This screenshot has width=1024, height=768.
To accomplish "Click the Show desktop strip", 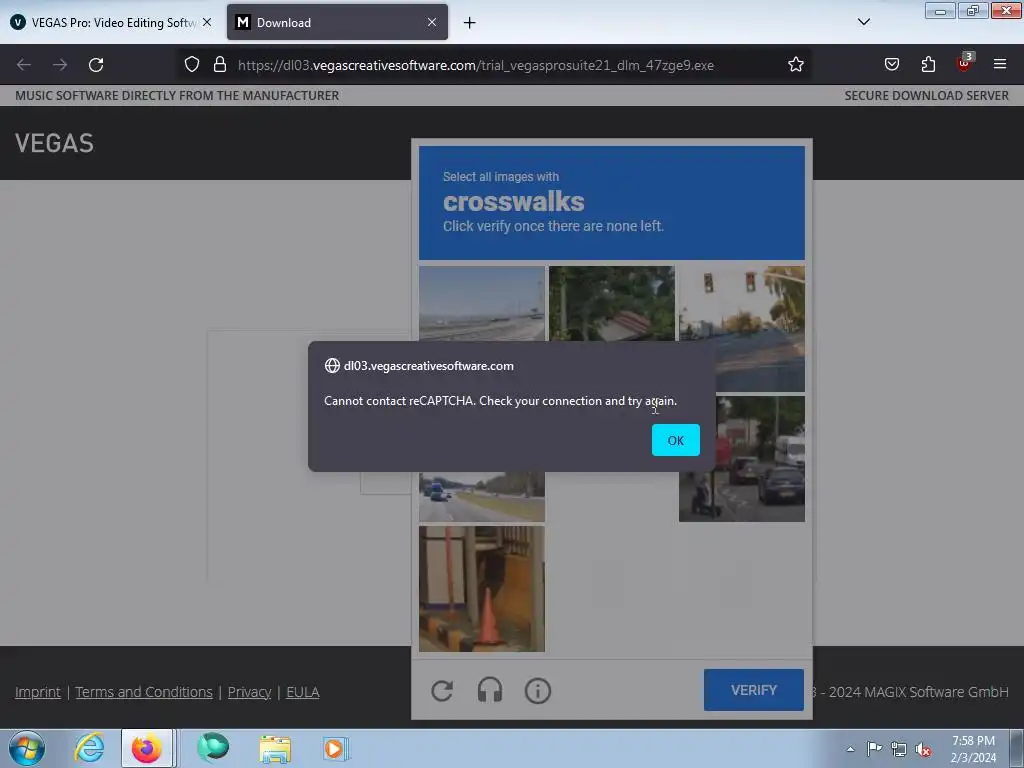I will pos(1016,748).
